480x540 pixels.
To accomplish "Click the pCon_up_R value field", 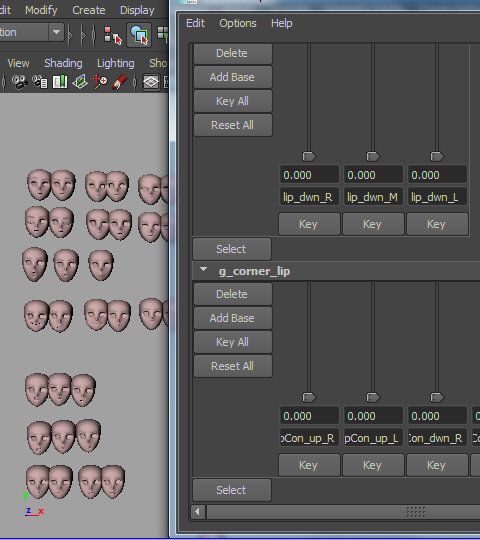I will point(309,416).
